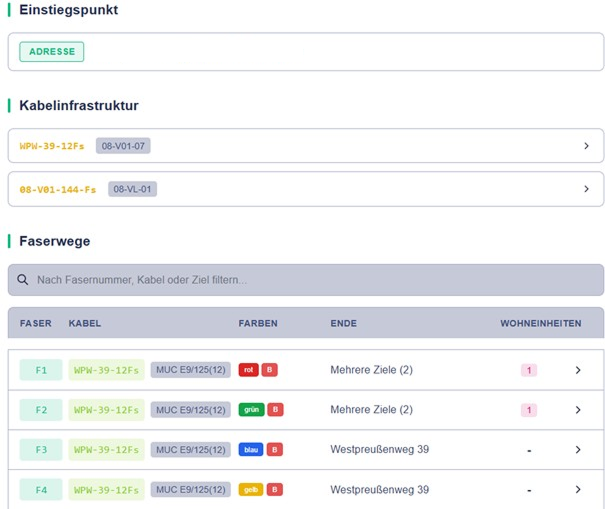Click the red B badge in F1 row
Viewport: 605px width, 509px height.
point(270,370)
